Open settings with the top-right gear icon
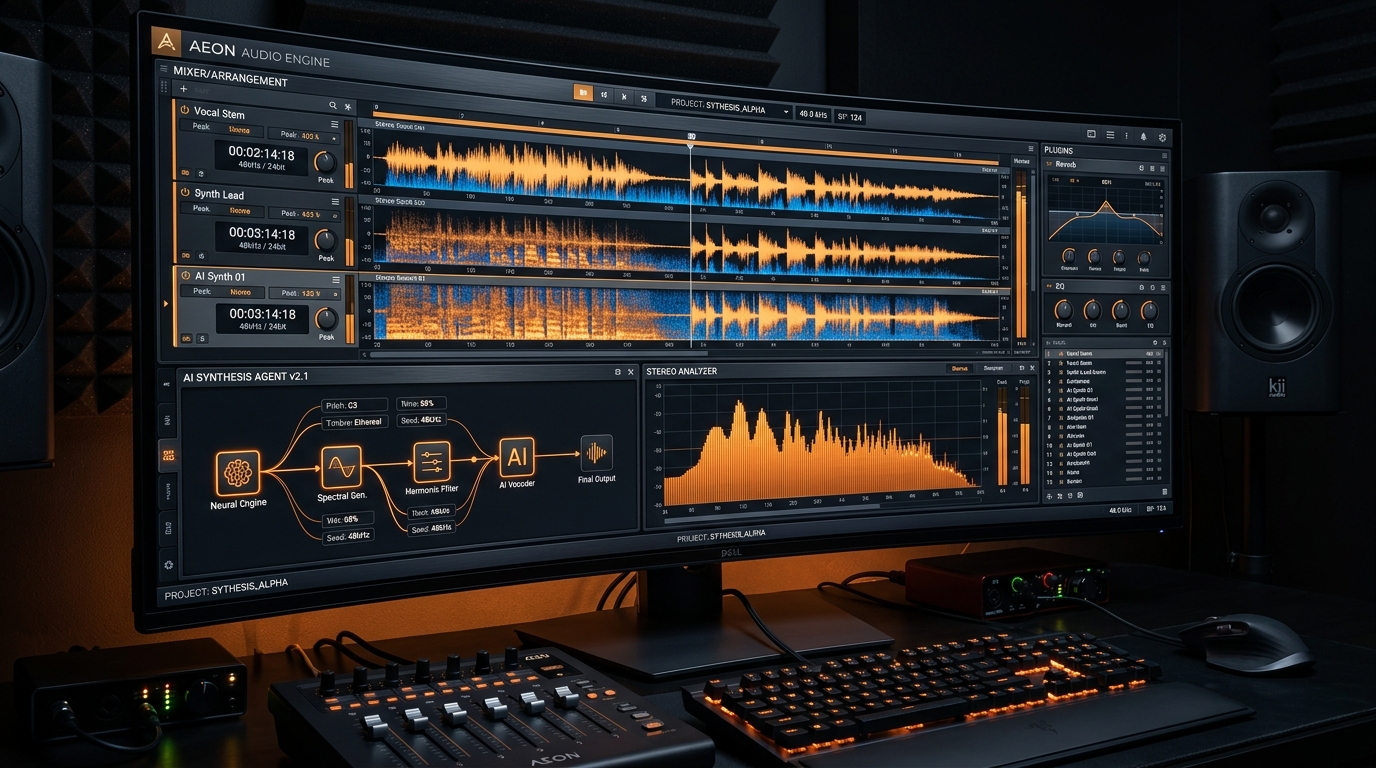This screenshot has width=1376, height=768. pos(1162,137)
